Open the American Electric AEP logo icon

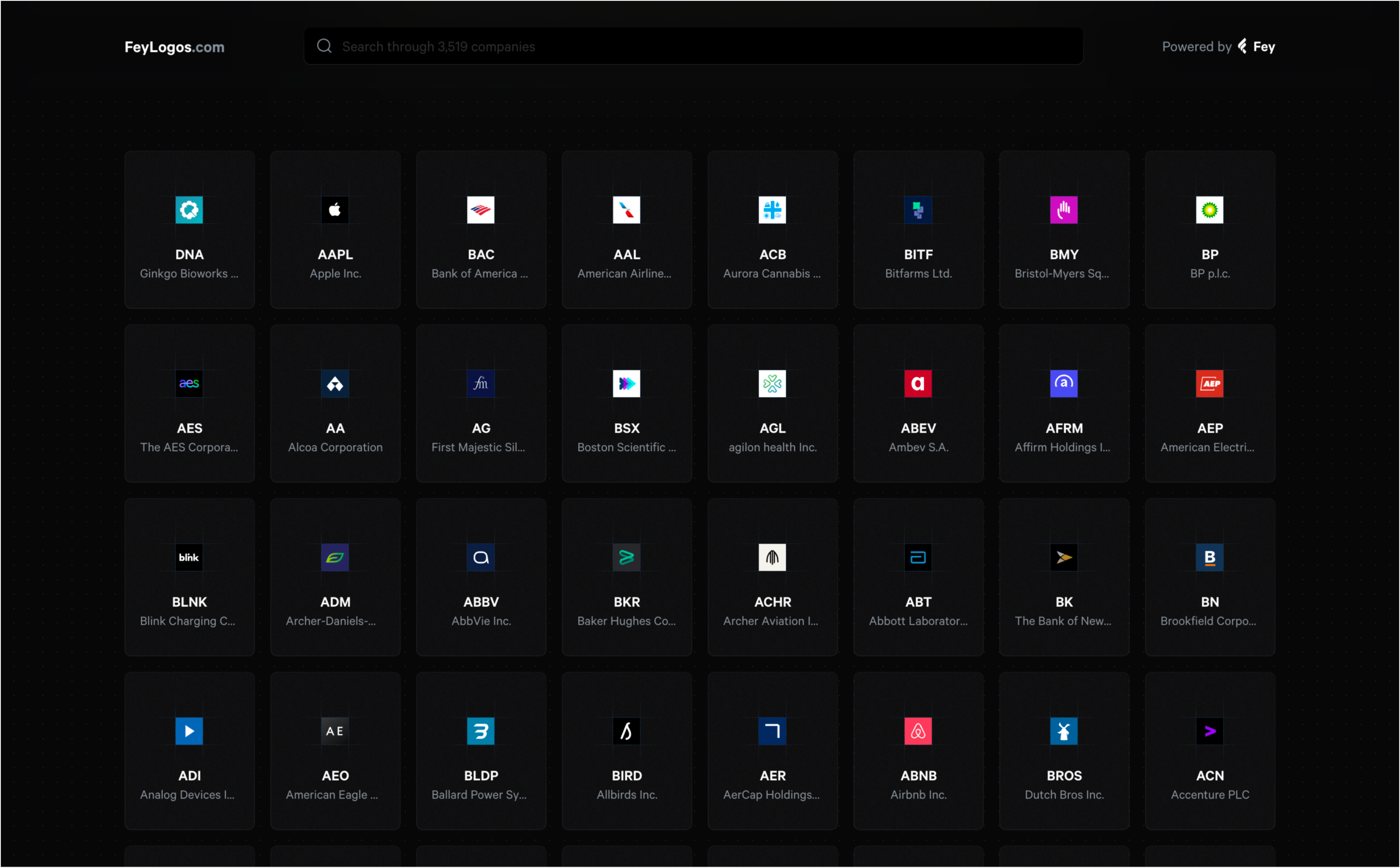(1210, 383)
